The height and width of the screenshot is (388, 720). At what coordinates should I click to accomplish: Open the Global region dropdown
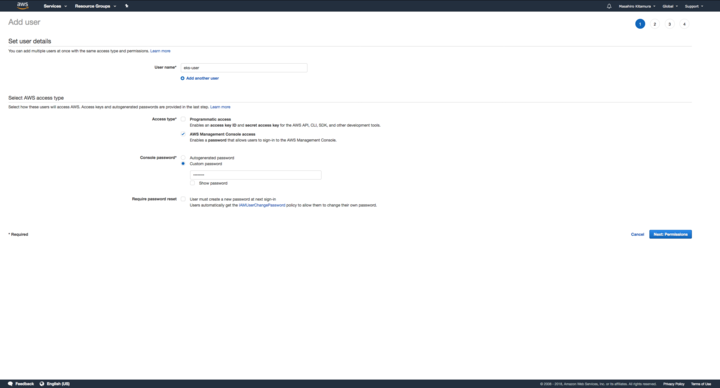670,6
